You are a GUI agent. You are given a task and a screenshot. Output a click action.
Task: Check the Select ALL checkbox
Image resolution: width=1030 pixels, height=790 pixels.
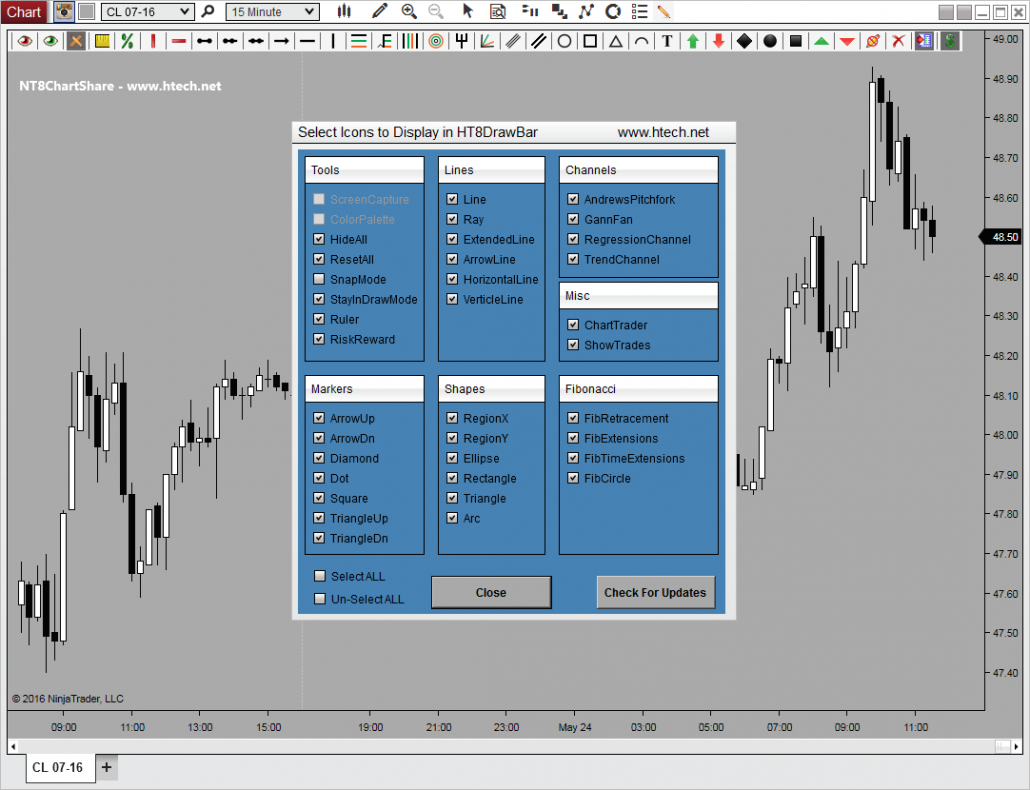[320, 576]
